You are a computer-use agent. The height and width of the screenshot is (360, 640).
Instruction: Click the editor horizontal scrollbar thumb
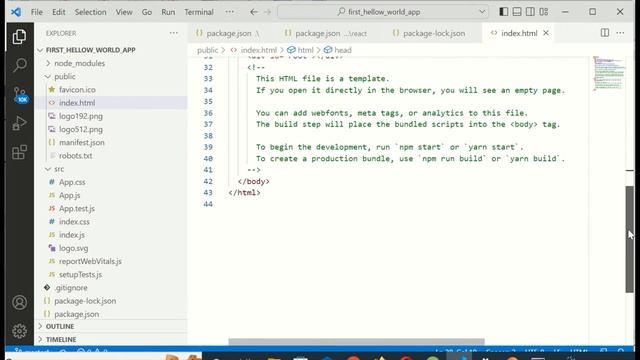[356, 341]
